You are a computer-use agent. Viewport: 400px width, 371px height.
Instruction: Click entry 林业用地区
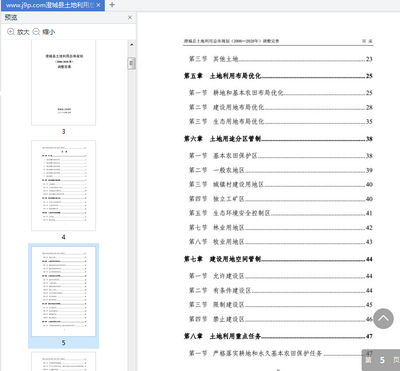pos(280,228)
